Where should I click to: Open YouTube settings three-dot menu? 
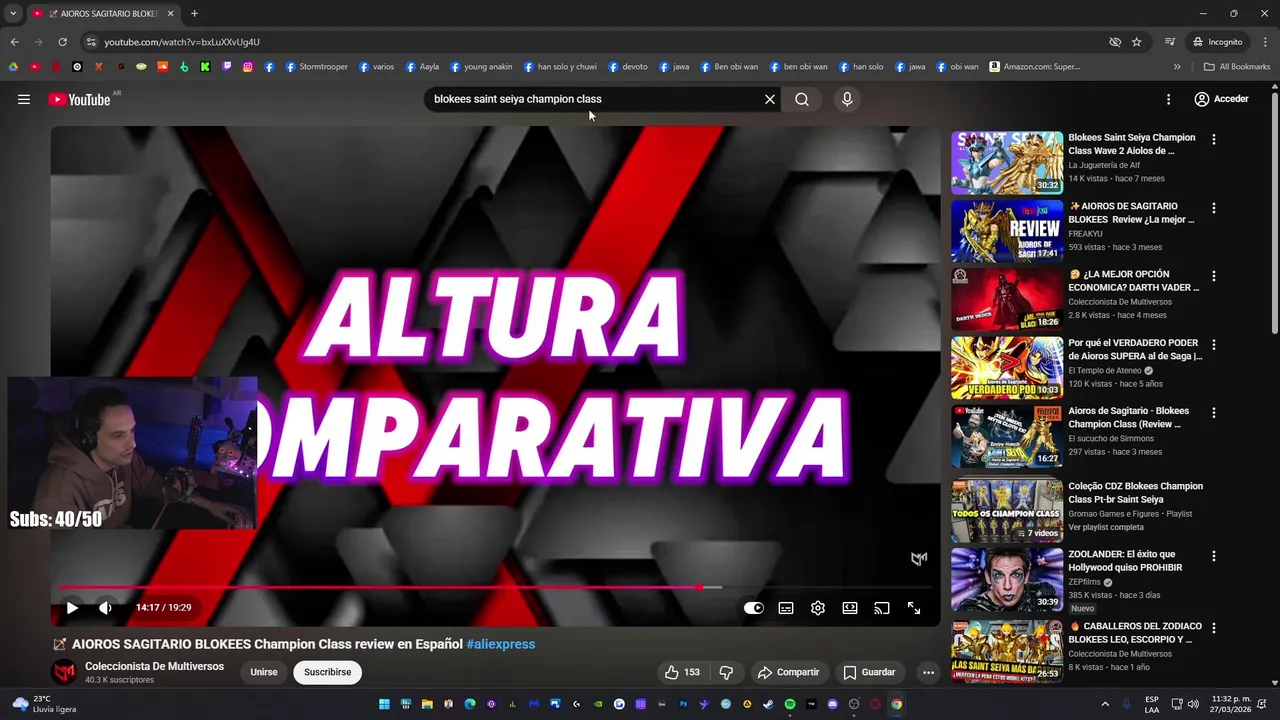(1168, 99)
